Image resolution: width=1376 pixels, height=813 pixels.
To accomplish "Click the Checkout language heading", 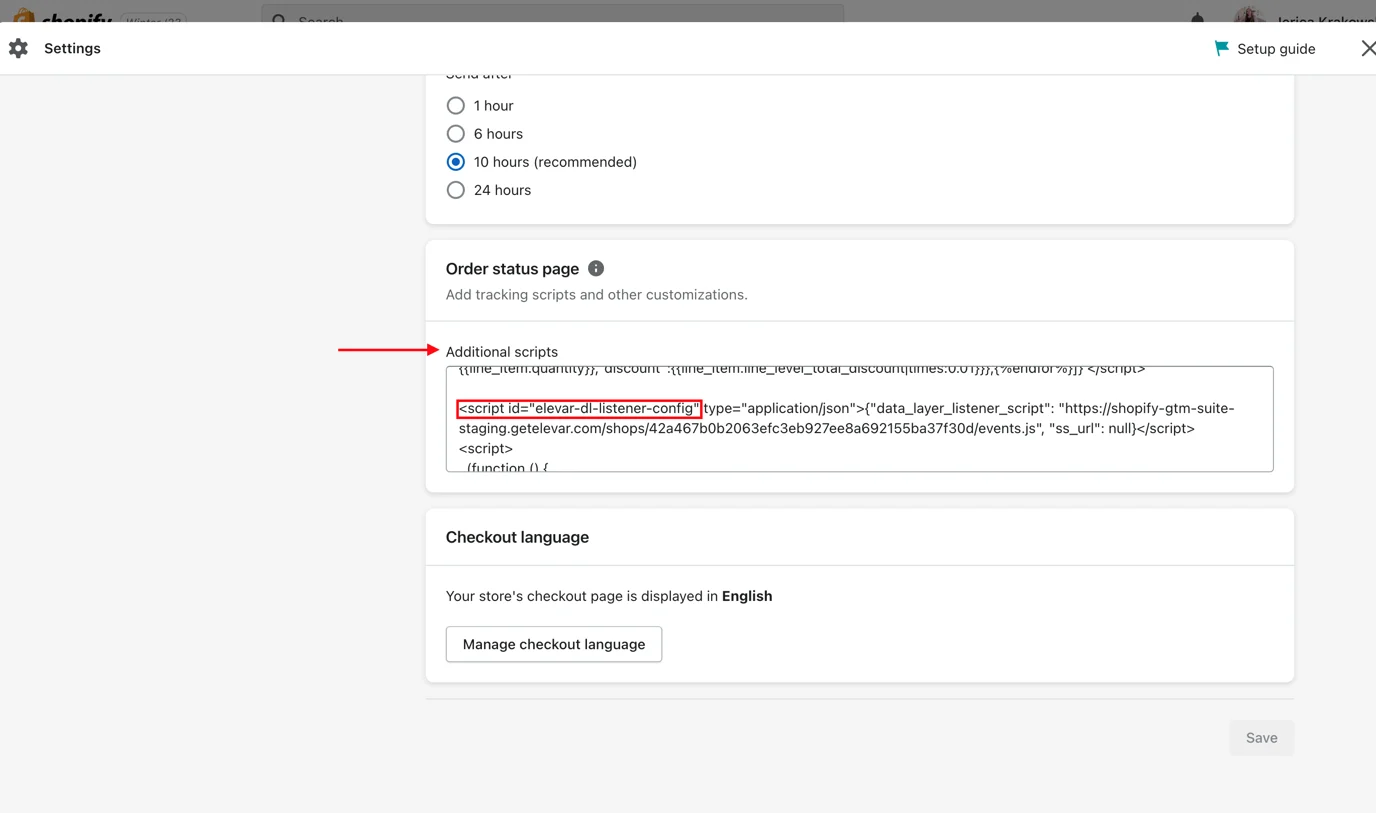I will [x=517, y=537].
